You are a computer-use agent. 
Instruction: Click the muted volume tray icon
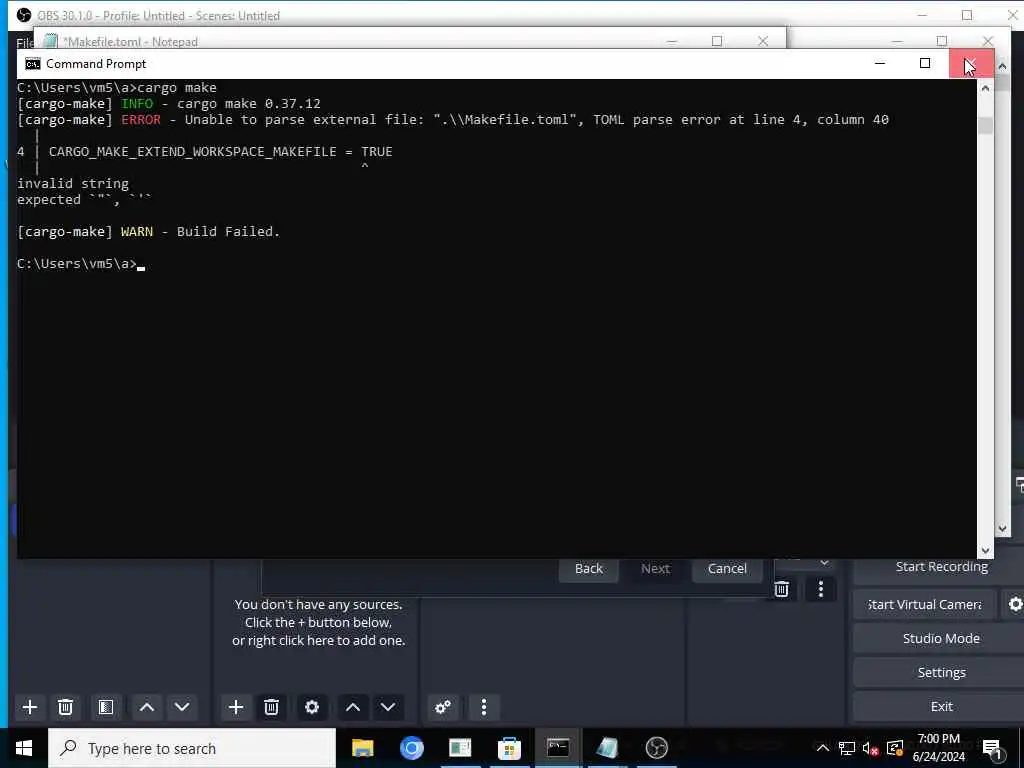871,748
